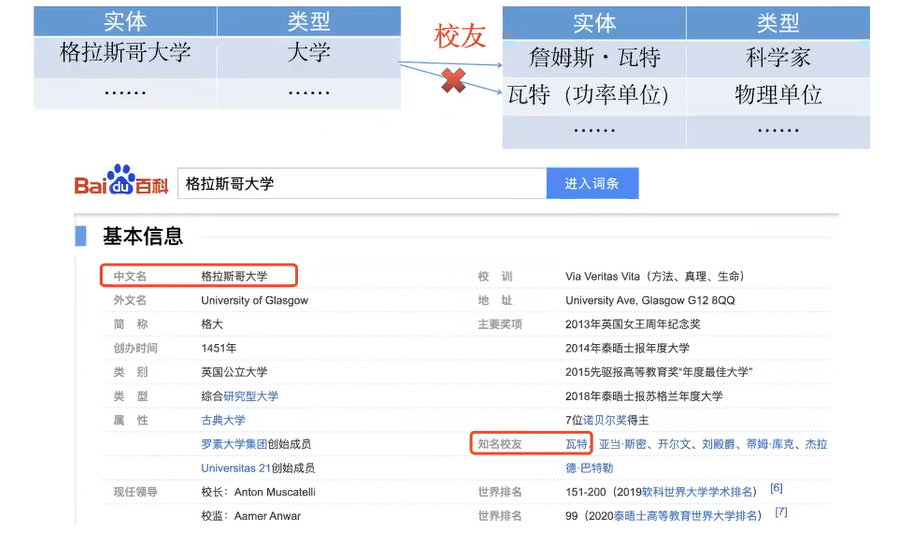This screenshot has height=548, width=904.
Task: Click the 开尔文 alumni link
Action: [x=675, y=444]
